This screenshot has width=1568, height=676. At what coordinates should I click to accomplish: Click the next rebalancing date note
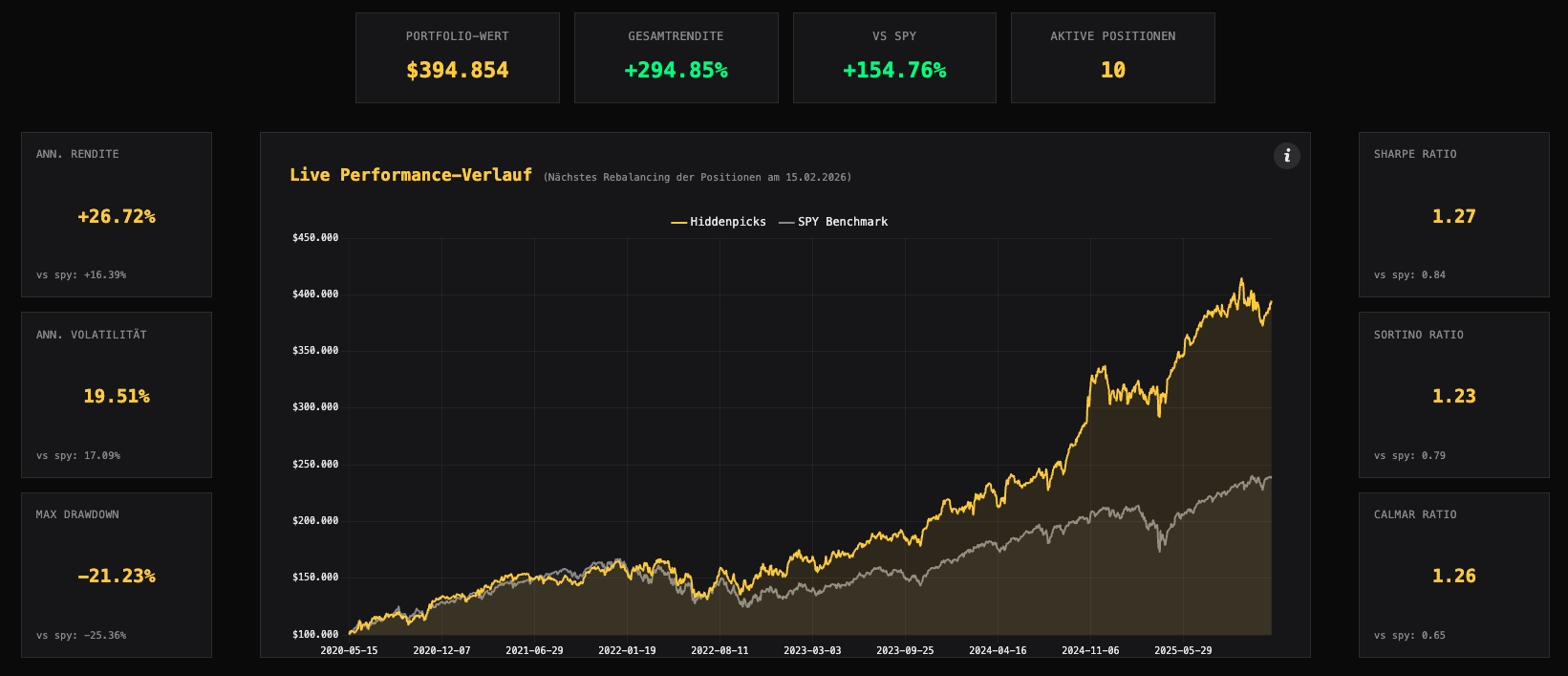[x=698, y=178]
